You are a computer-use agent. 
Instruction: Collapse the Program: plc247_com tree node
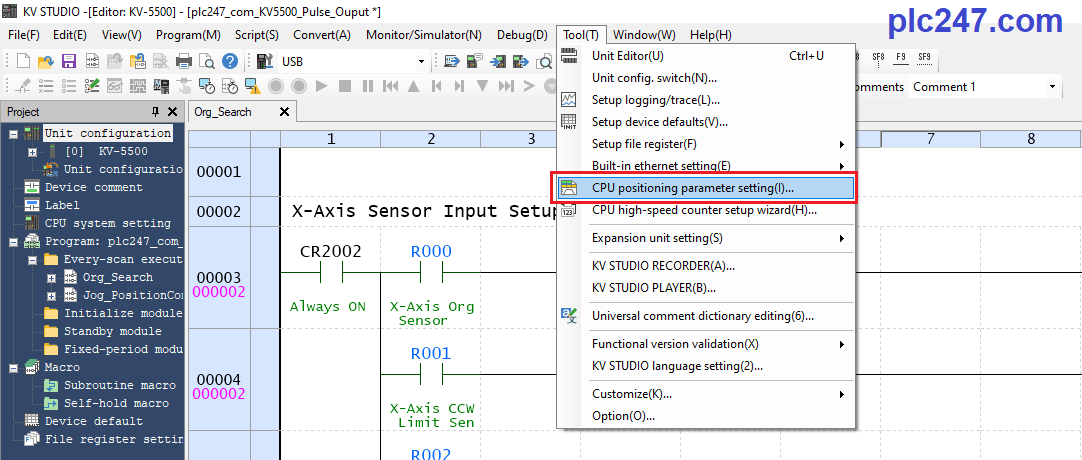13,241
